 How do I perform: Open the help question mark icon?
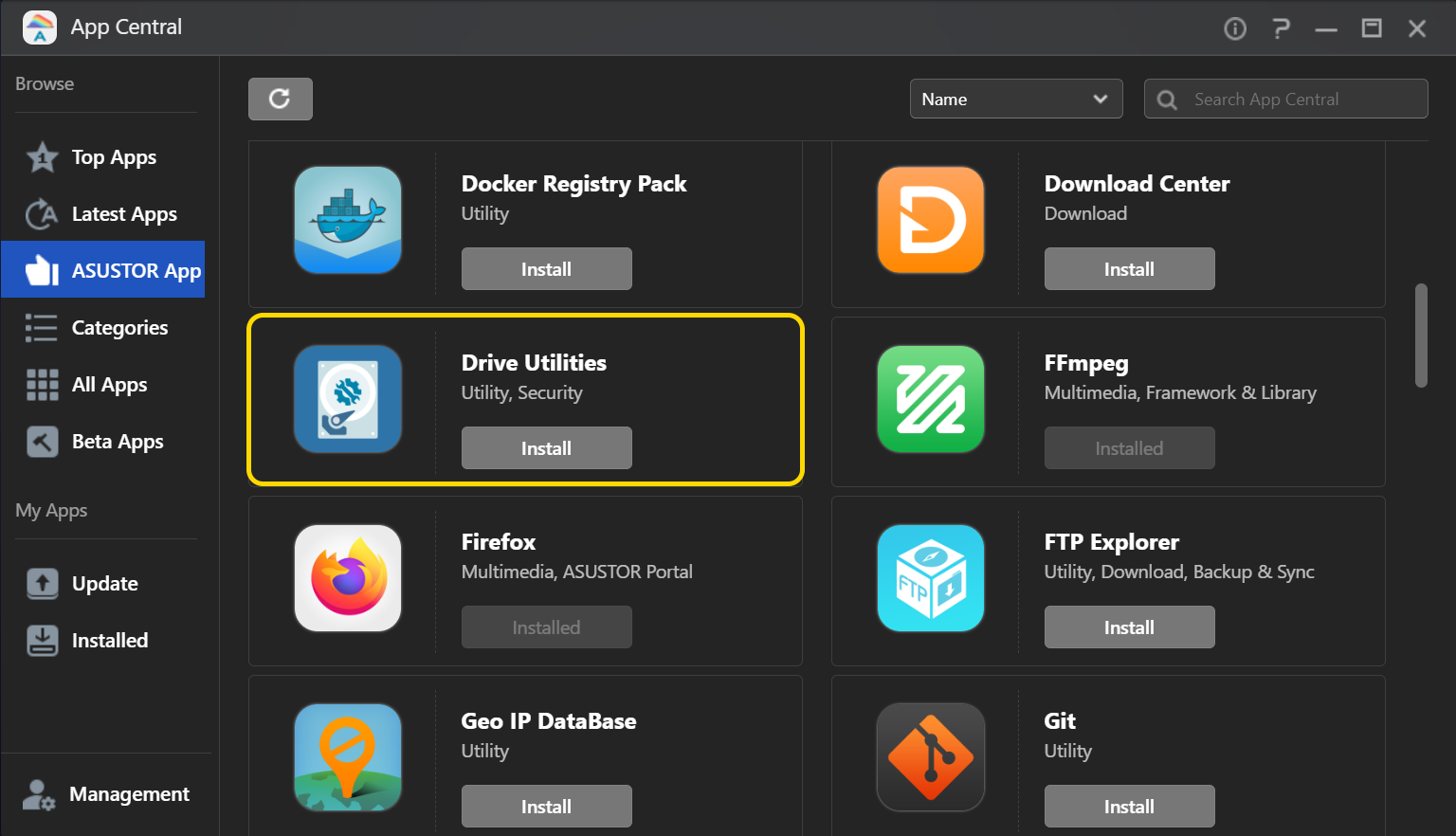pos(1281,28)
